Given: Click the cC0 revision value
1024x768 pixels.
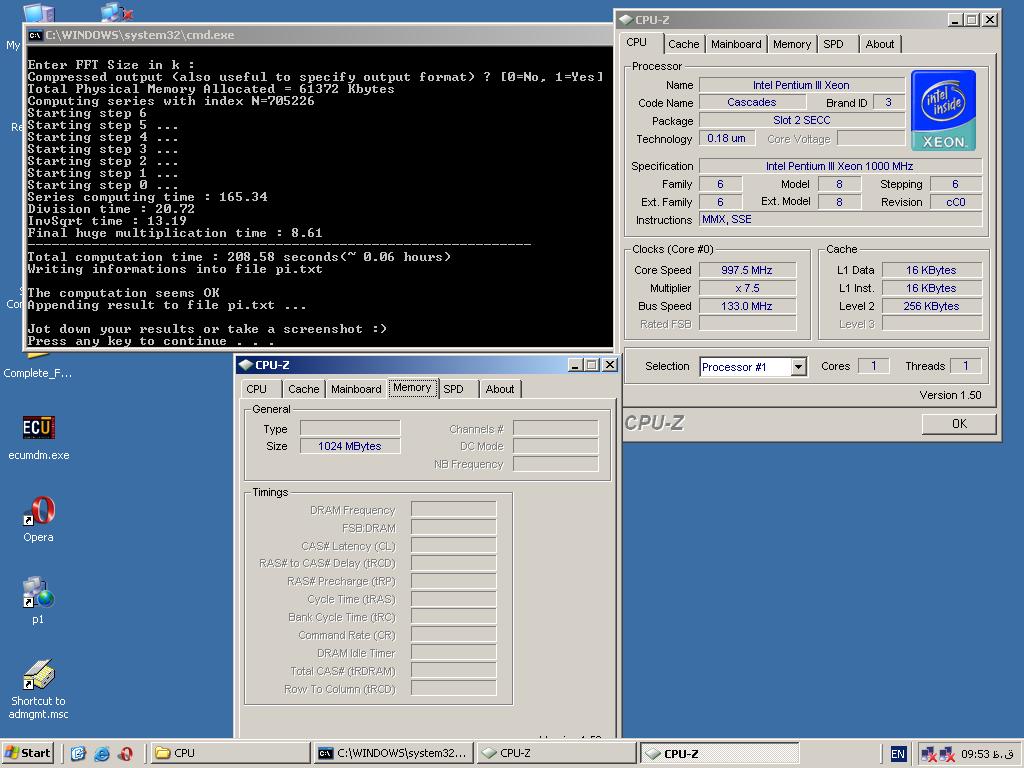Looking at the screenshot, I should tap(955, 202).
